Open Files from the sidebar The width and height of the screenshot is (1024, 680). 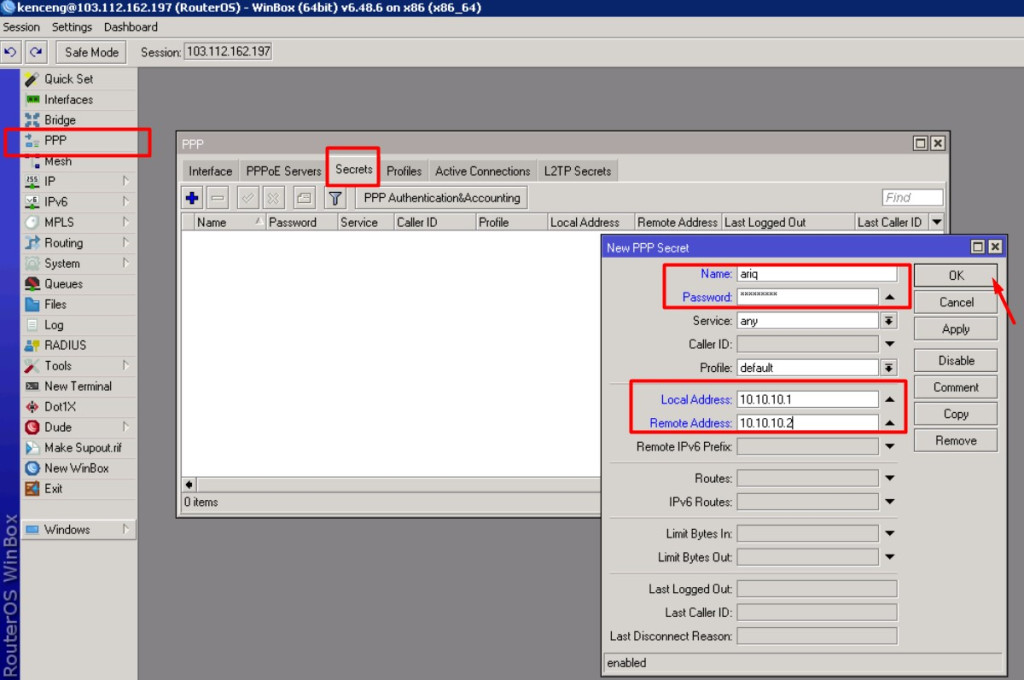(78, 304)
